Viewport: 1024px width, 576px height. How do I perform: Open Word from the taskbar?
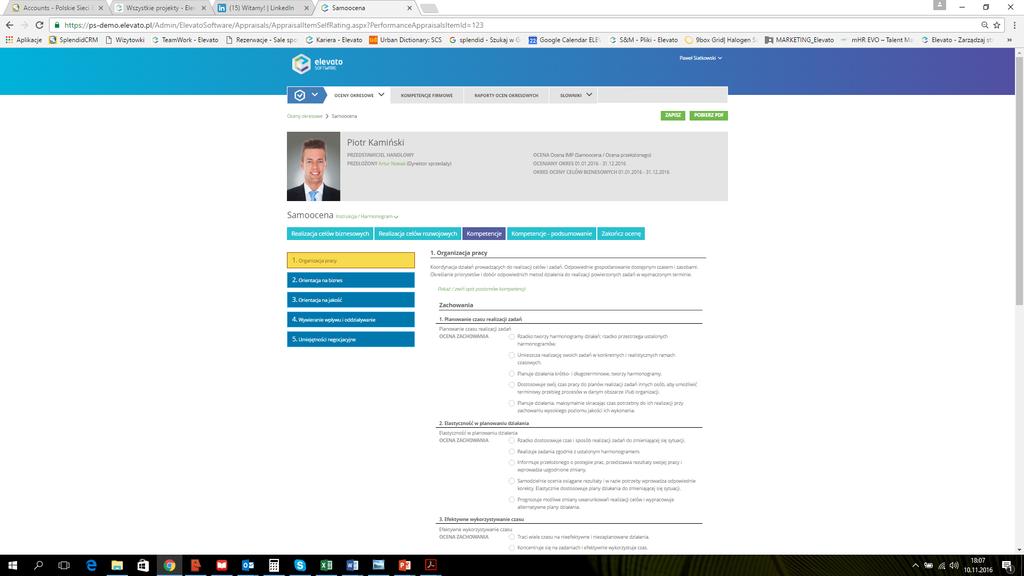coord(352,565)
